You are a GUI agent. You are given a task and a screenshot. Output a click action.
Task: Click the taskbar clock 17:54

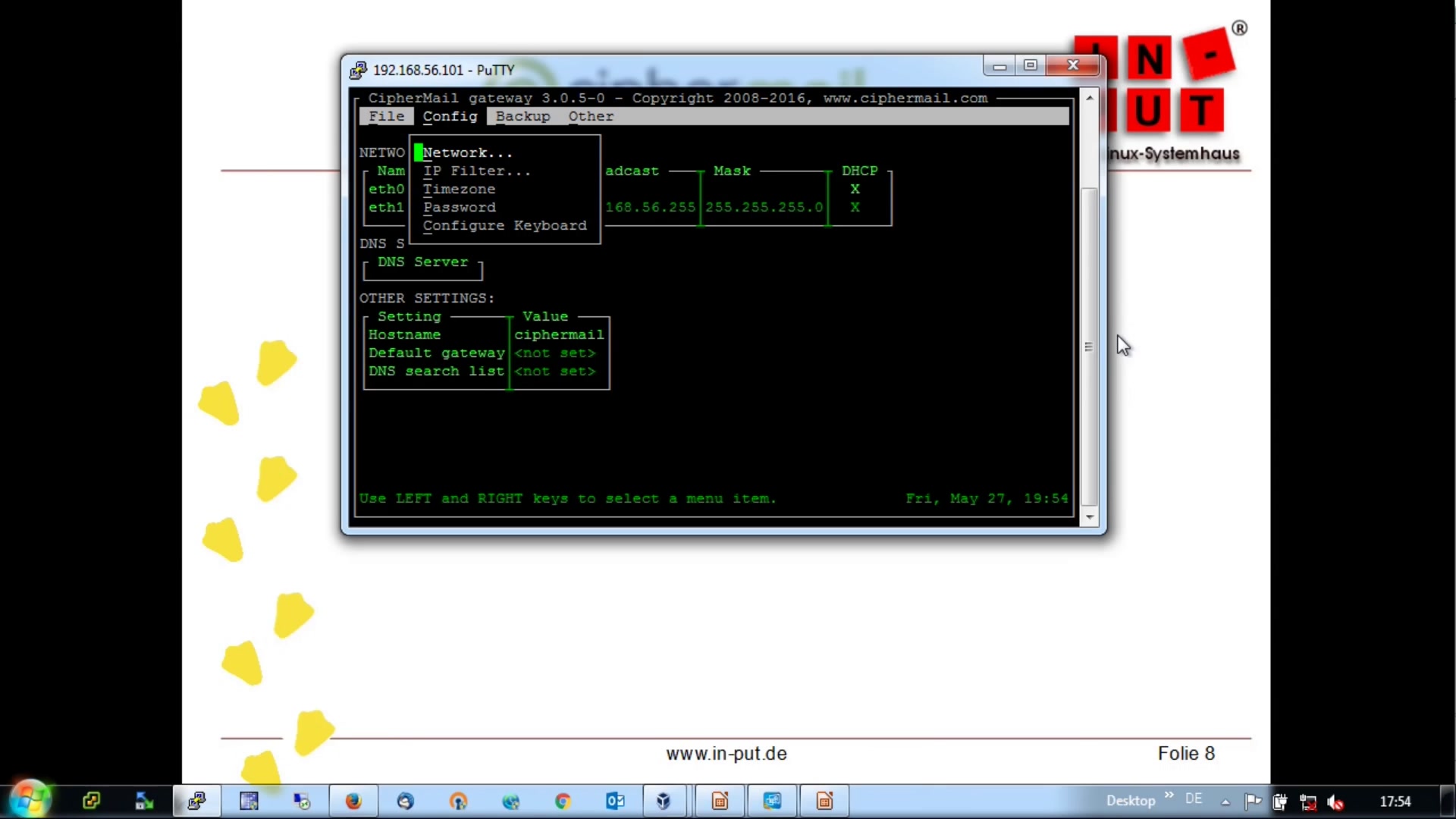click(1395, 802)
